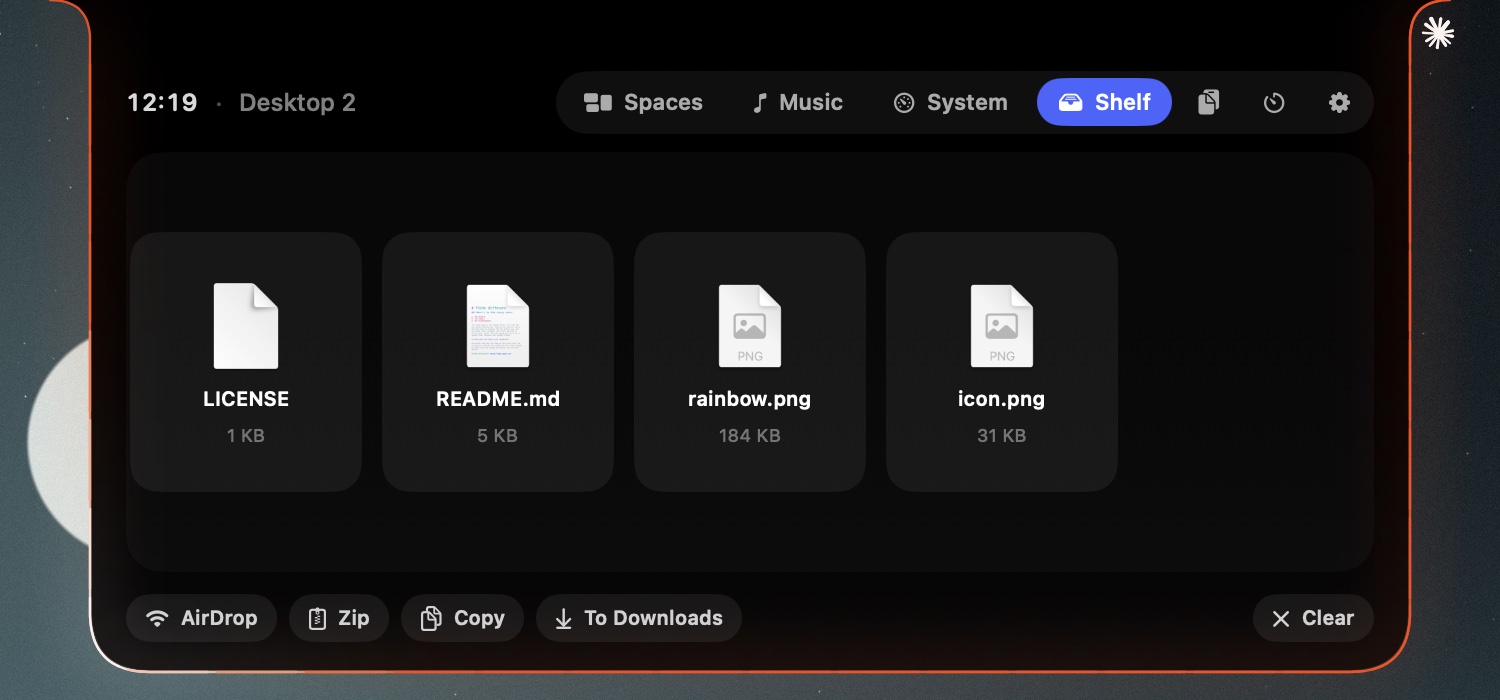1500x700 pixels.
Task: Click the Desktop 2 label
Action: 297,102
